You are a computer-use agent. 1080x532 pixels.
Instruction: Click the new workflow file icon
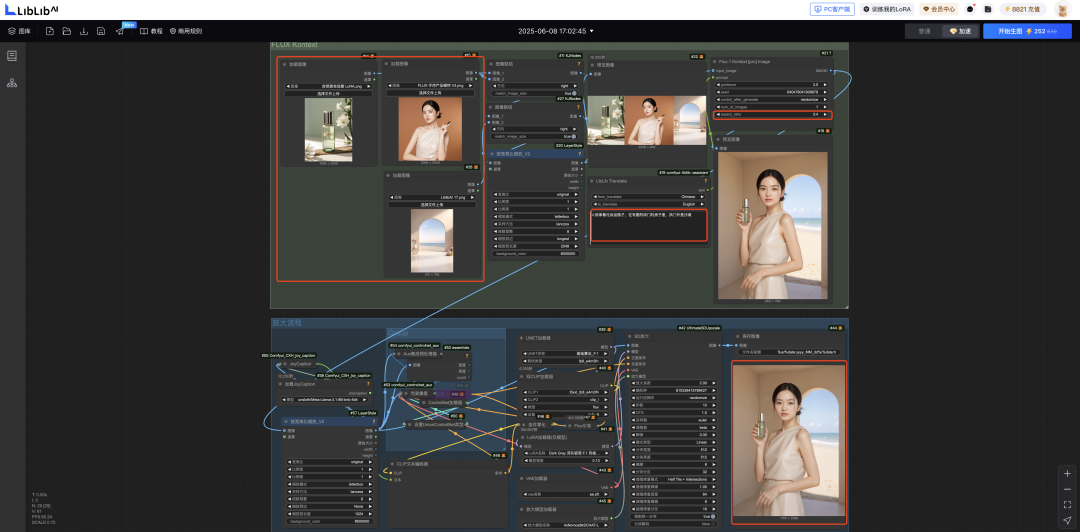pyautogui.click(x=50, y=31)
